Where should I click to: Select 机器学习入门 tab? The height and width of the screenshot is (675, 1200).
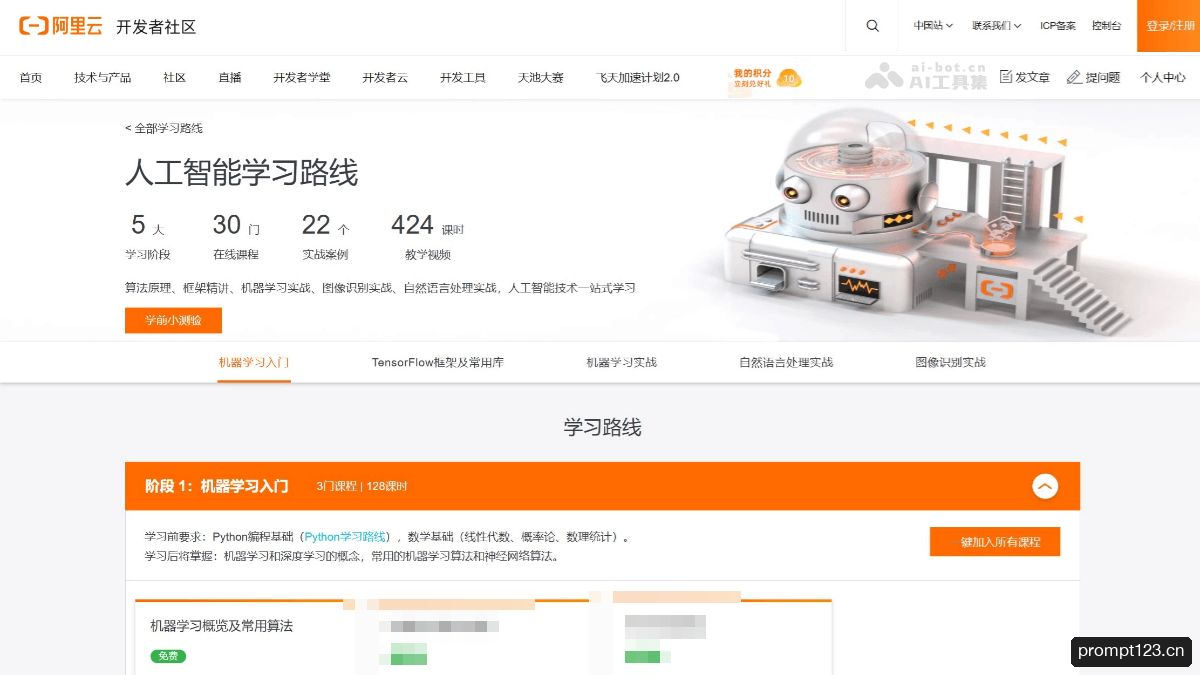(x=254, y=362)
